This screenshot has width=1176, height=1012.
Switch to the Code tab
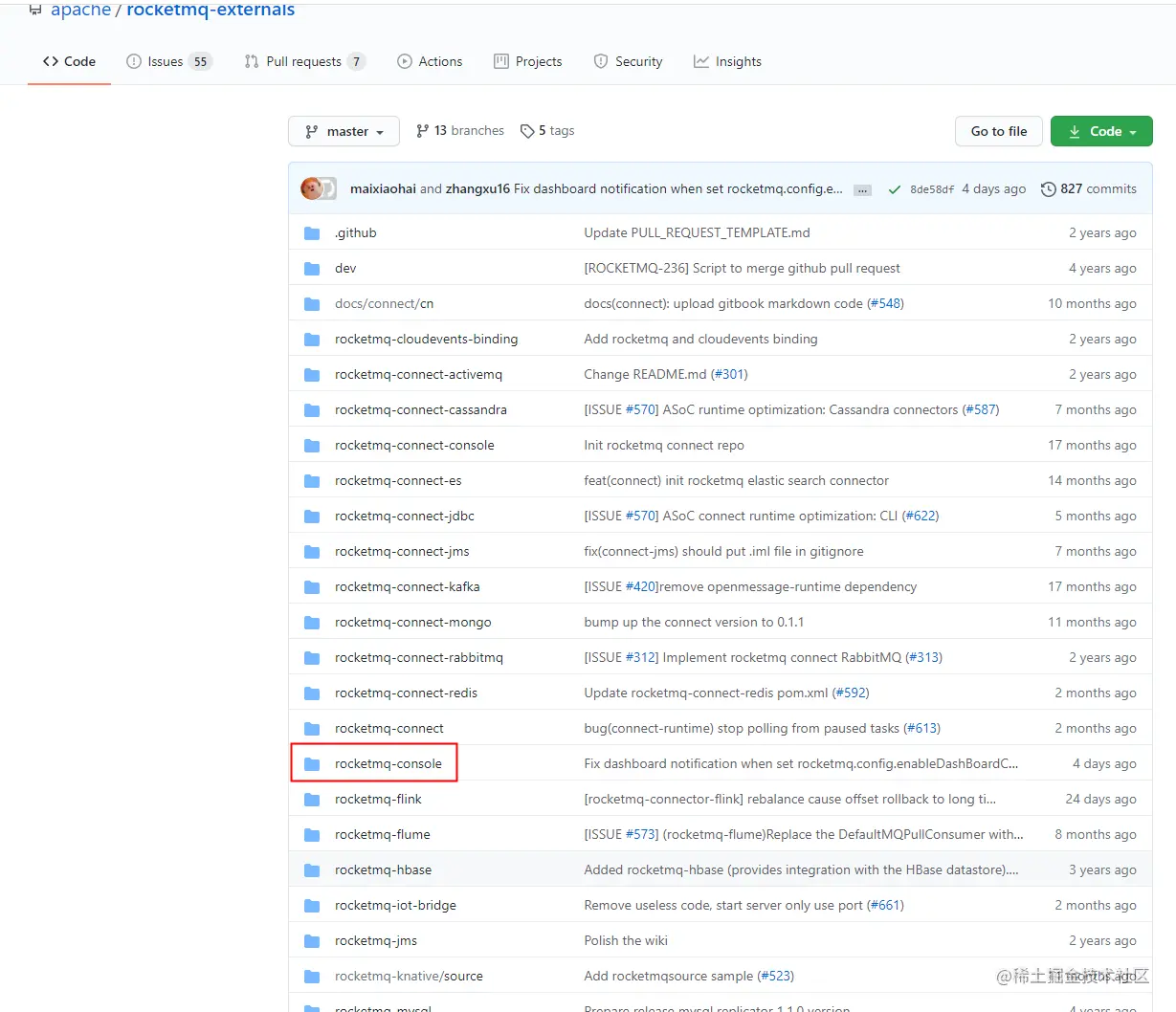point(69,61)
